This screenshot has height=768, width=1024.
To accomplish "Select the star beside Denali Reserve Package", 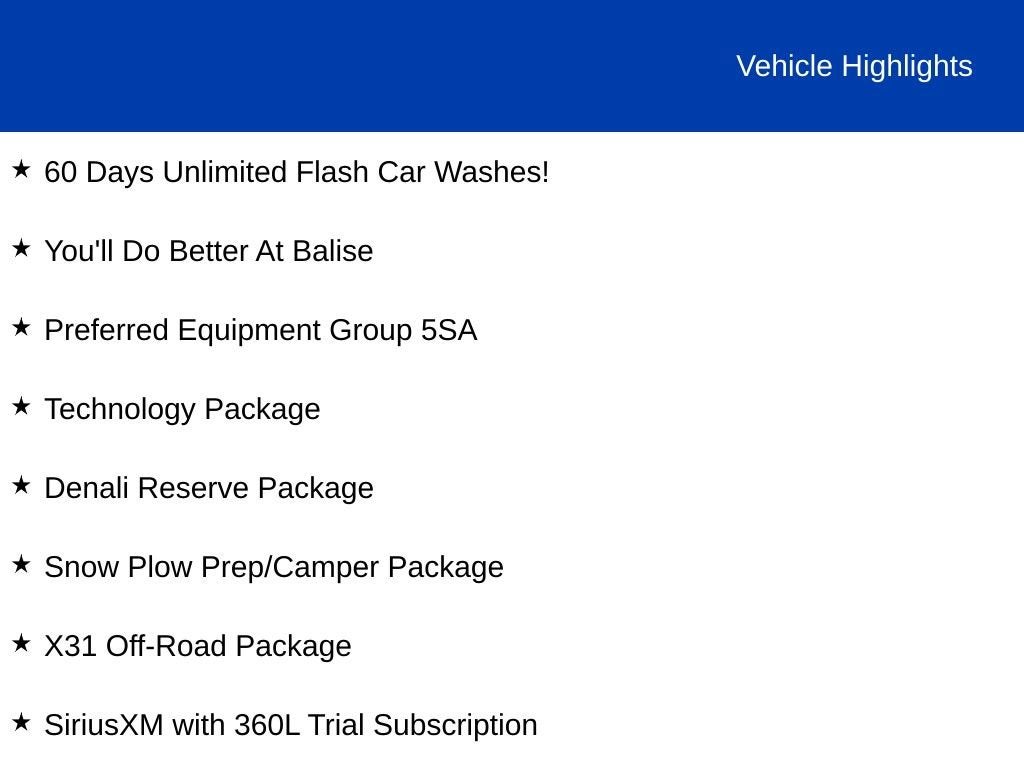I will tap(21, 485).
